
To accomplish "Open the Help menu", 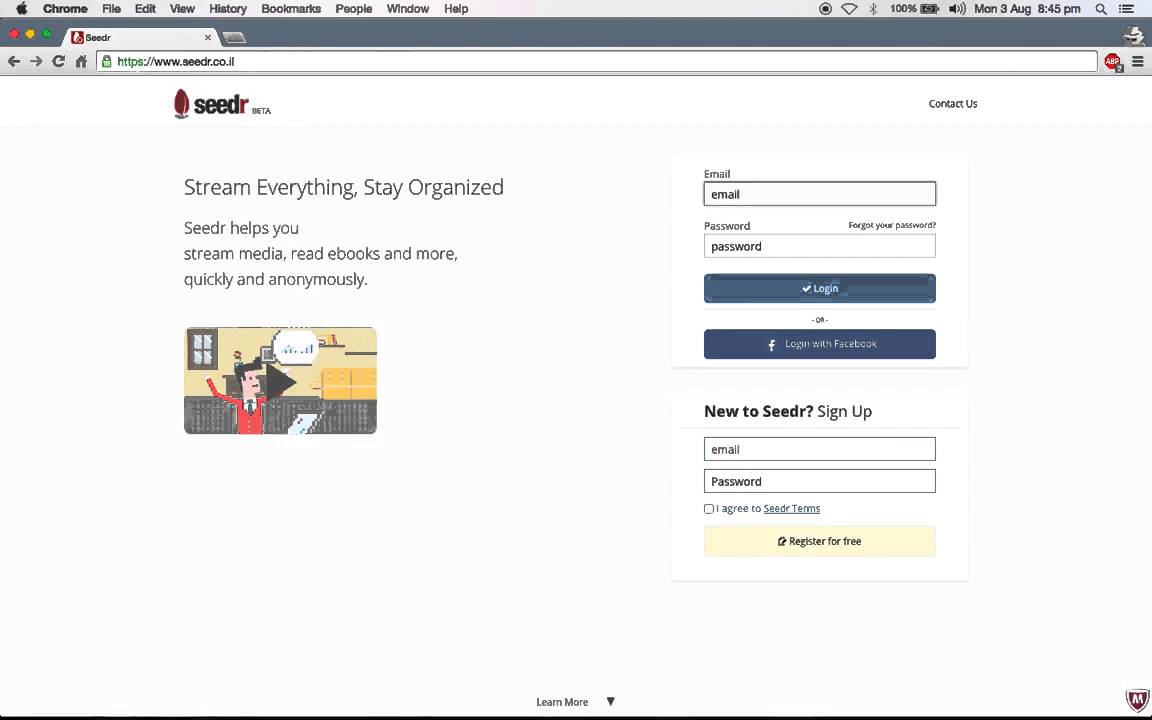I will click(x=456, y=9).
